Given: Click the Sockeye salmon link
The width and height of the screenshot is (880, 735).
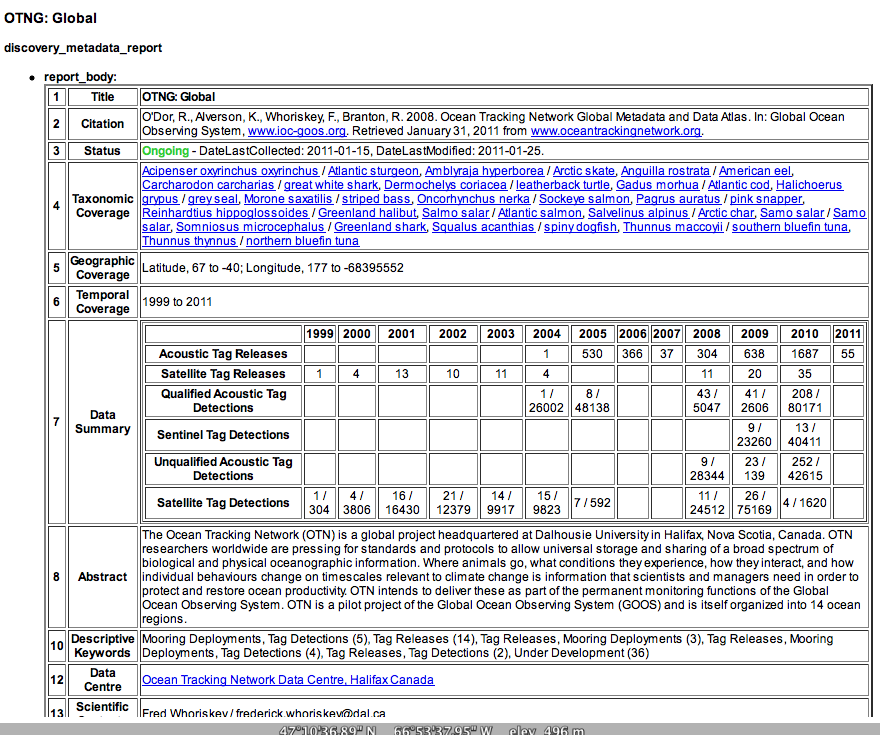Looking at the screenshot, I should (584, 199).
